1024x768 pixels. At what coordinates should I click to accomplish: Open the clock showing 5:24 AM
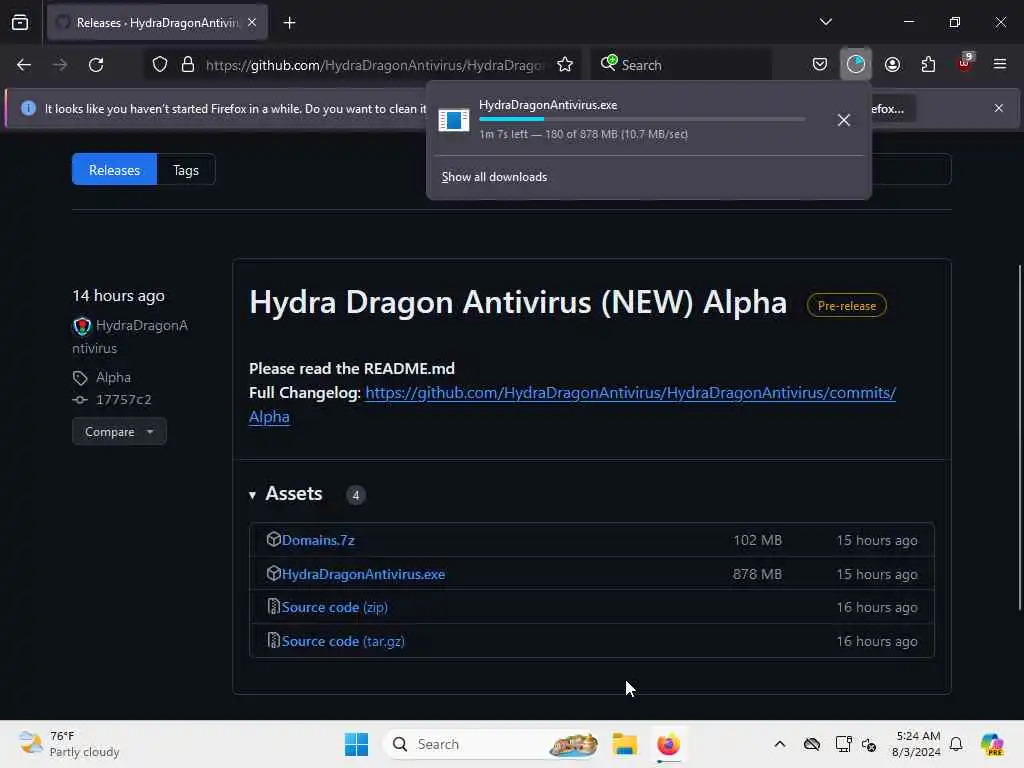tap(917, 744)
